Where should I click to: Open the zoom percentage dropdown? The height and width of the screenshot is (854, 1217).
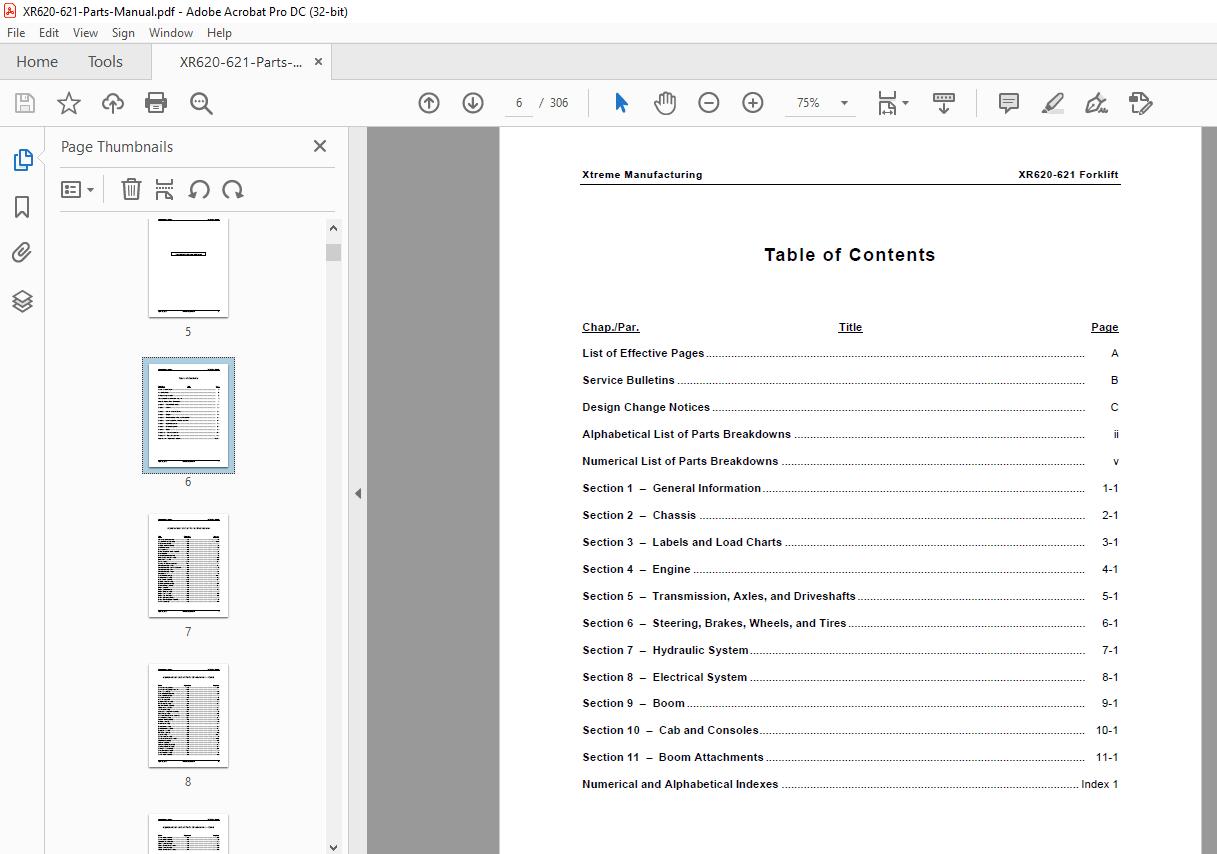pos(843,102)
